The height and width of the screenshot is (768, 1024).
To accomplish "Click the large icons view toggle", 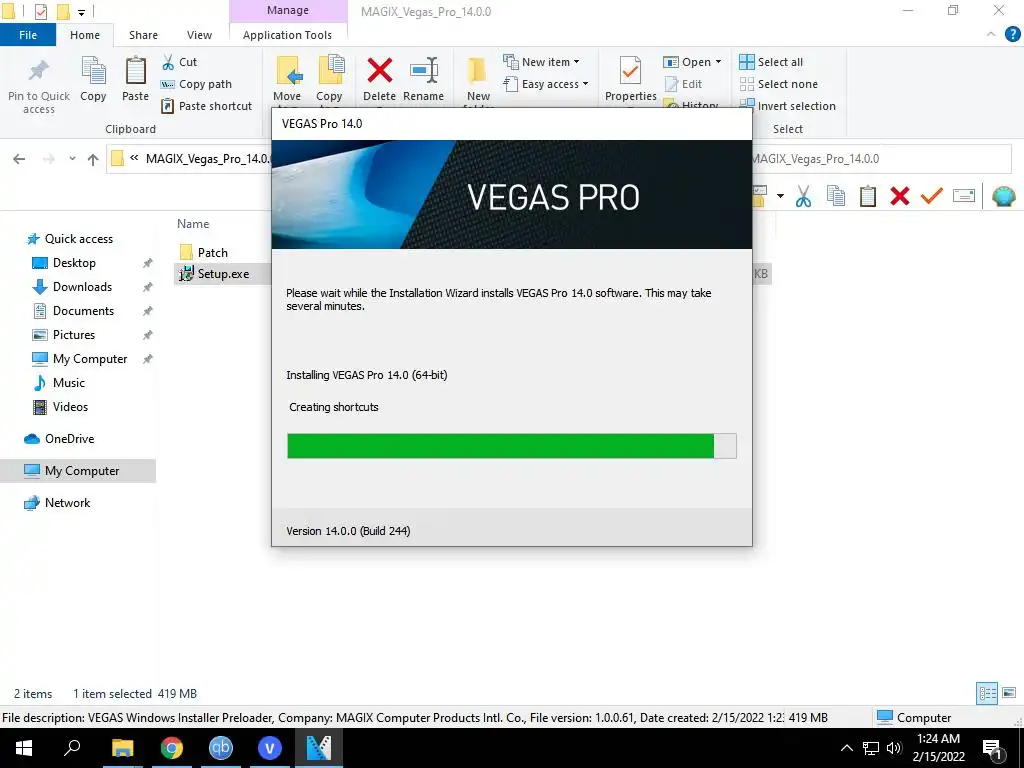I will click(1009, 693).
